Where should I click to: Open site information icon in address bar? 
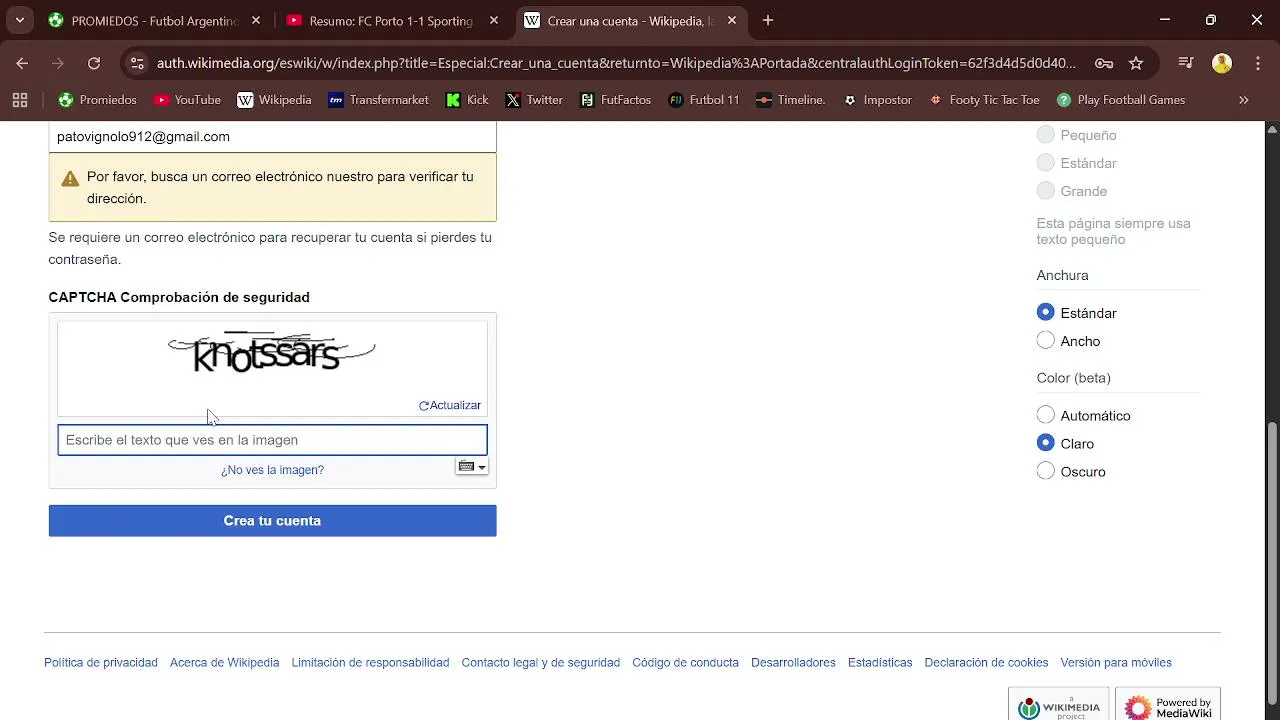pos(138,63)
